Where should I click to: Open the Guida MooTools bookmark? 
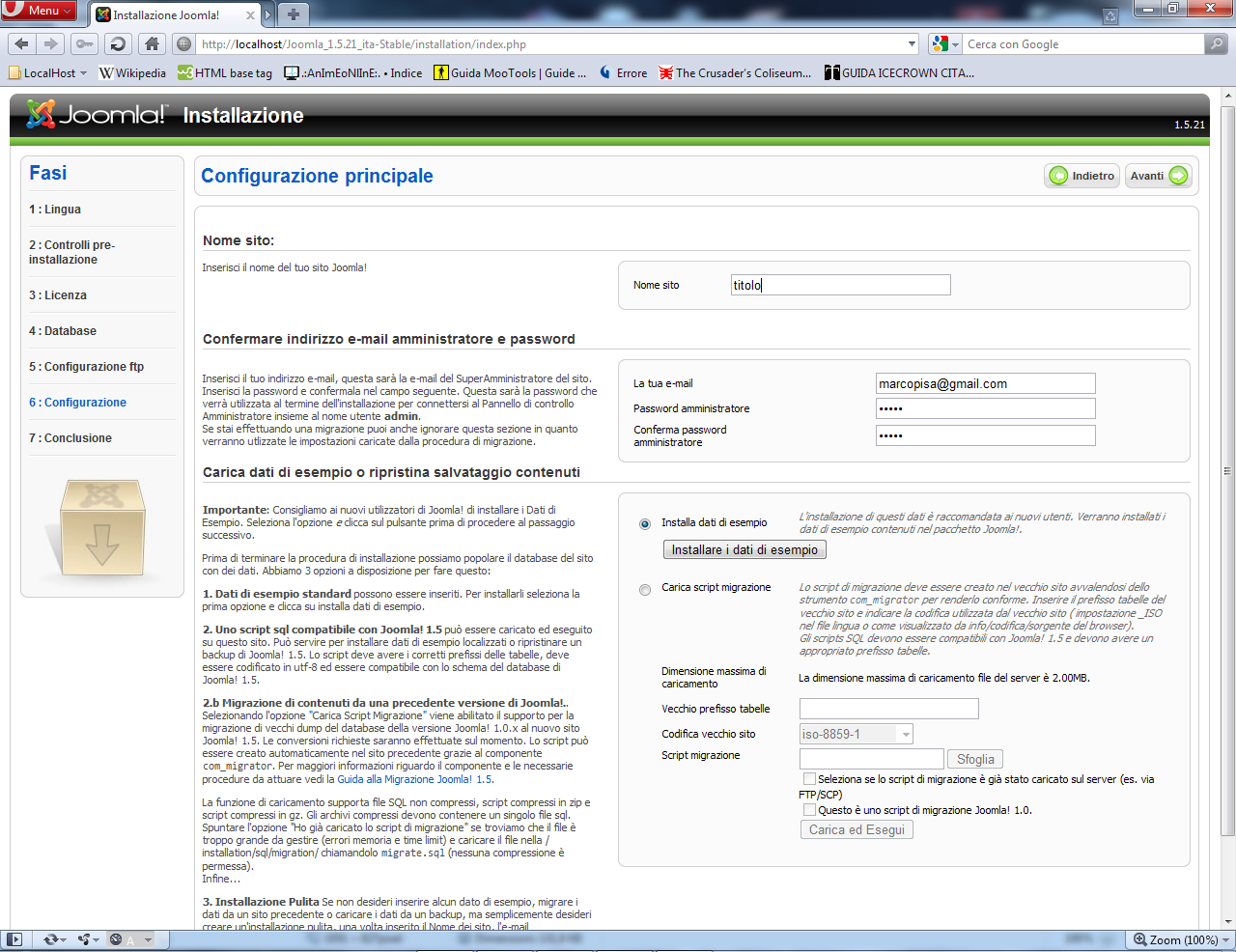tap(510, 72)
